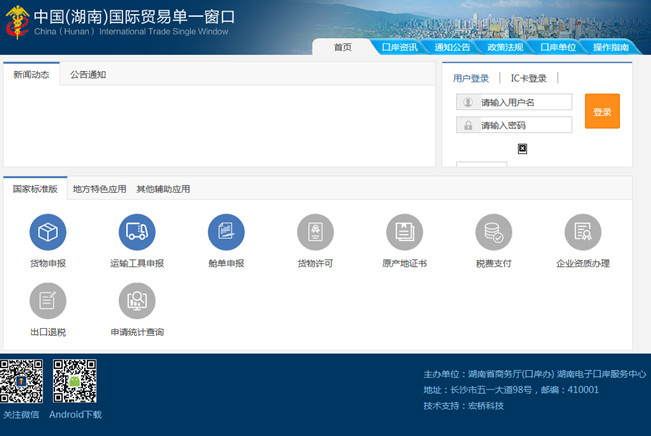651x436 pixels.
Task: Open 政策法规 in the top navigation
Action: point(505,47)
